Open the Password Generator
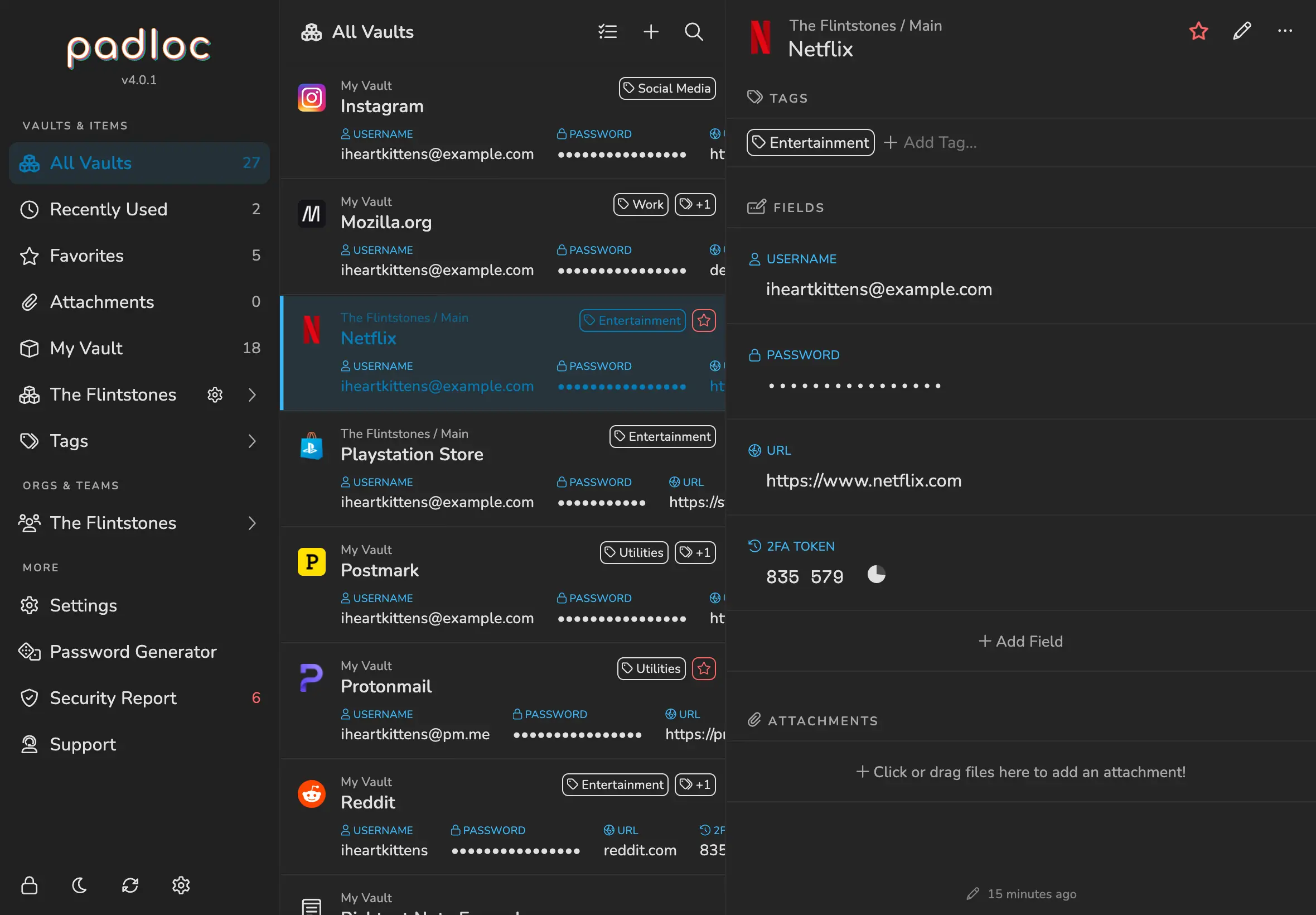This screenshot has width=1316, height=915. tap(139, 652)
